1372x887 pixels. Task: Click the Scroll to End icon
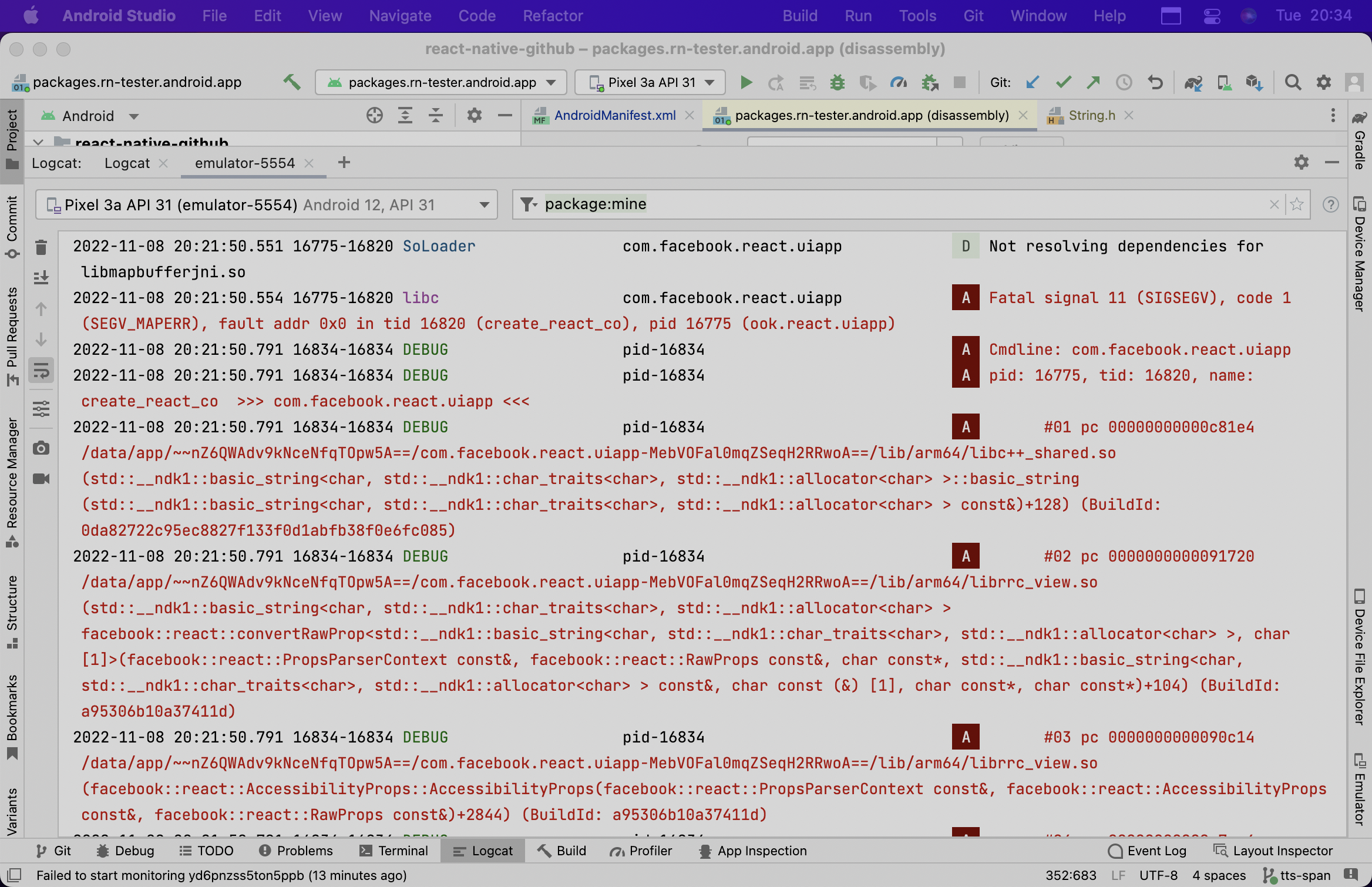[x=41, y=277]
